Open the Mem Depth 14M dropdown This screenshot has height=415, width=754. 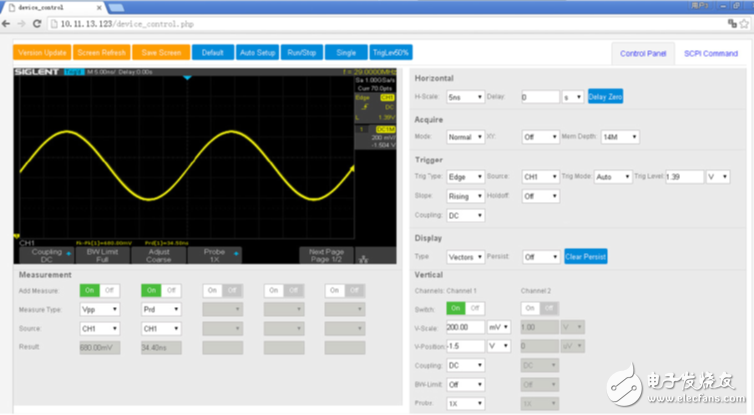(x=620, y=137)
